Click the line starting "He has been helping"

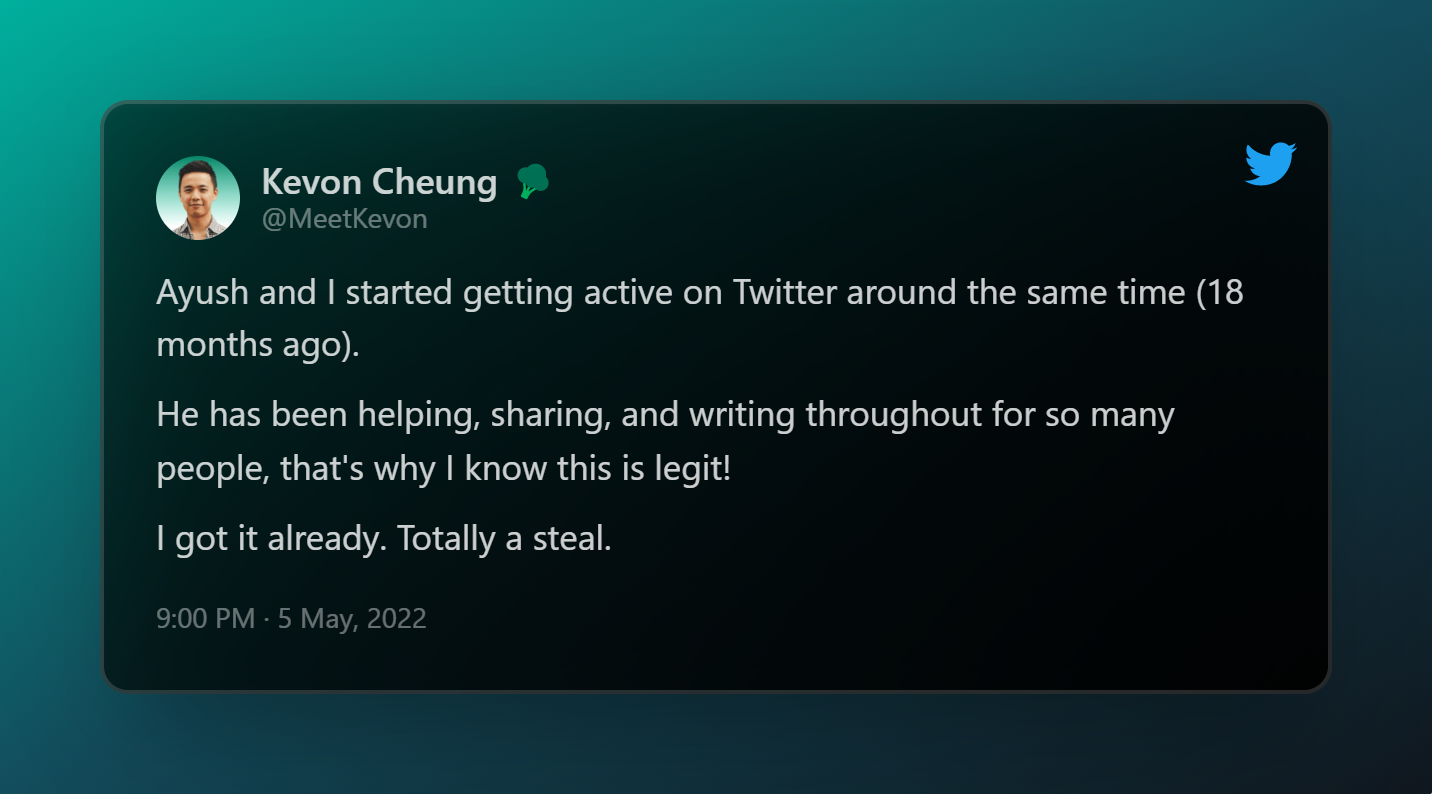pyautogui.click(x=665, y=414)
